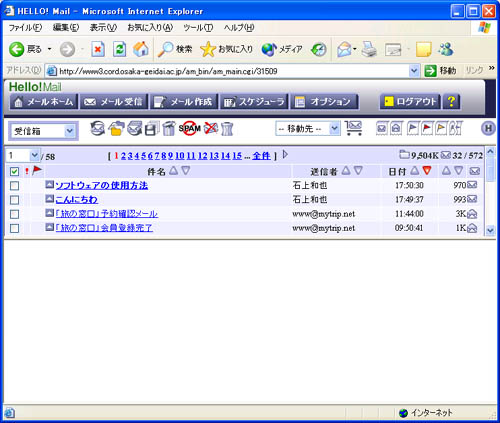This screenshot has width=500, height=423.
Task: Click the red date descending sort triangle
Action: click(427, 171)
